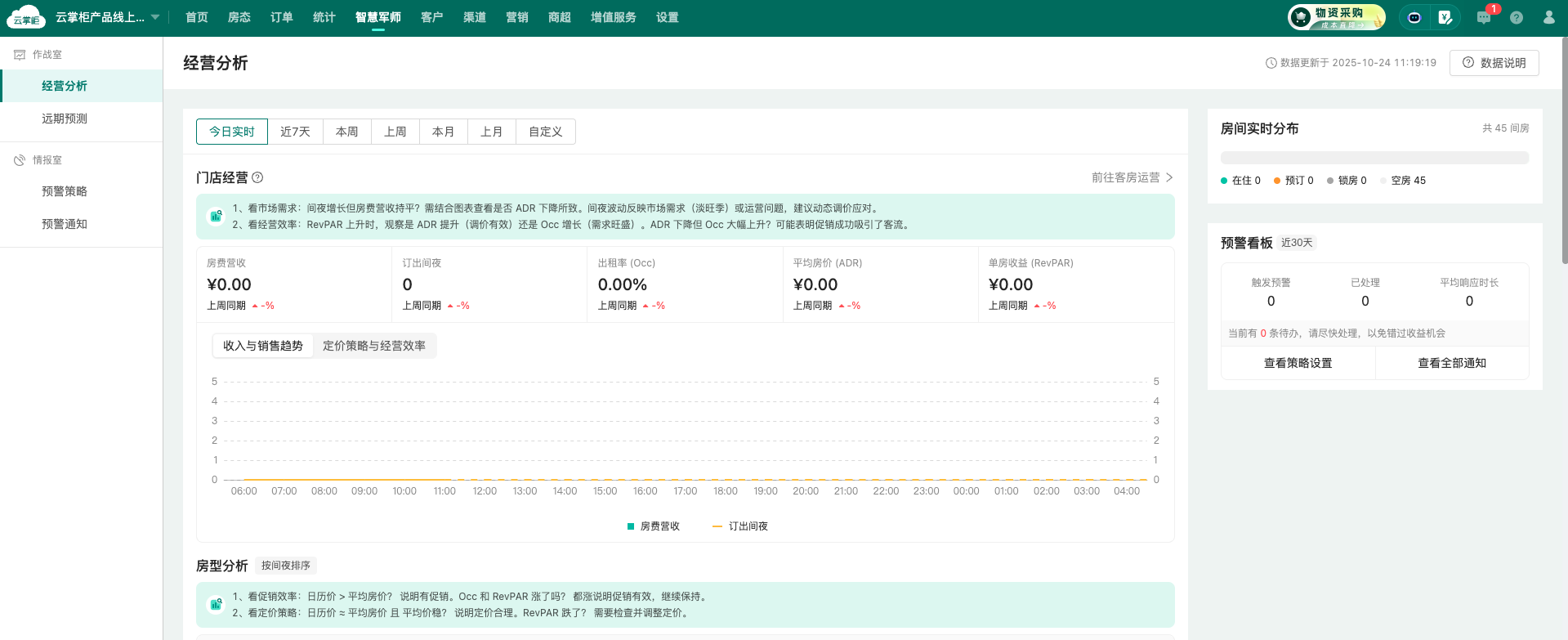Toggle 订出间夜 series in chart legend
The width and height of the screenshot is (1568, 640).
click(x=740, y=526)
